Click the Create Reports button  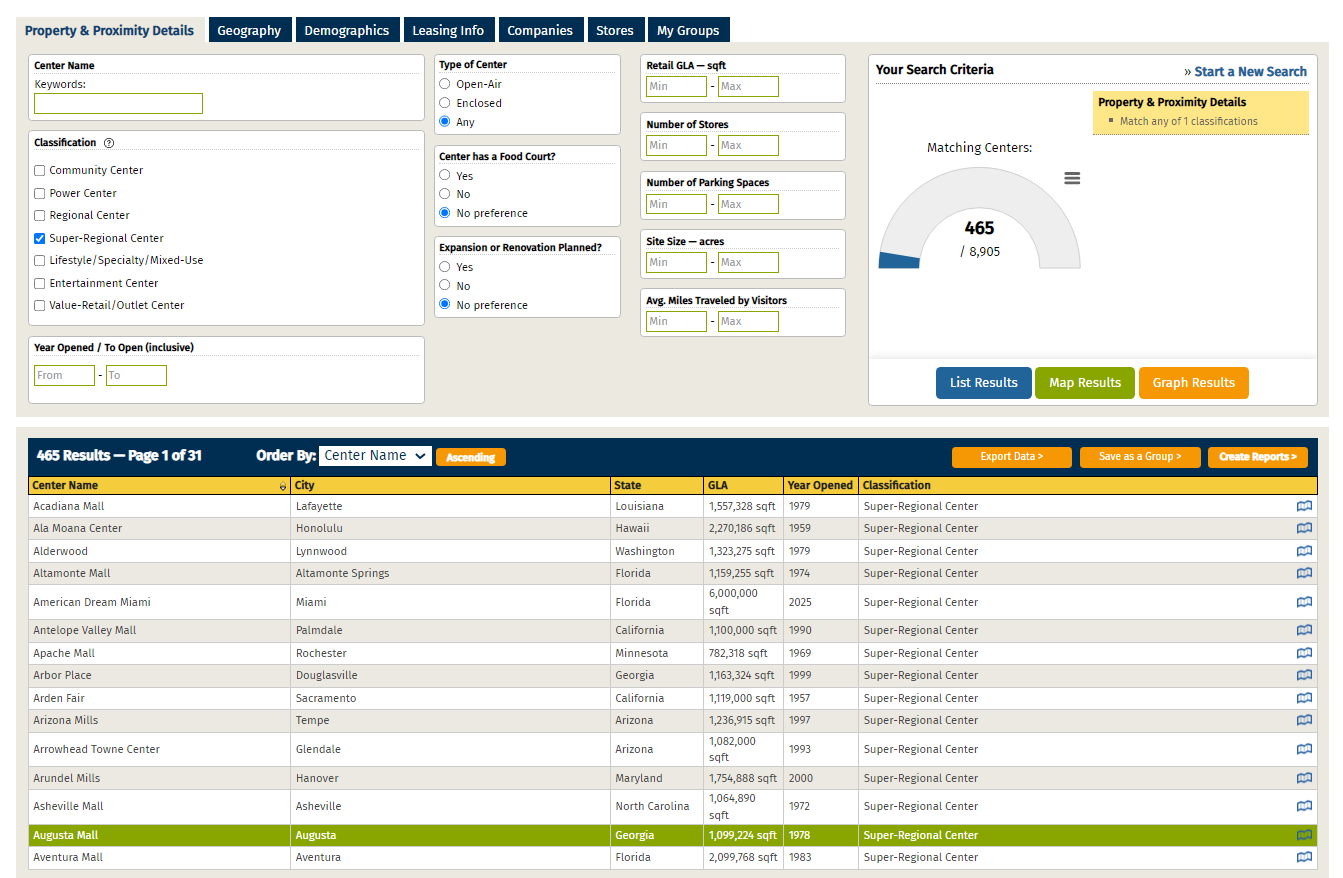click(1258, 457)
